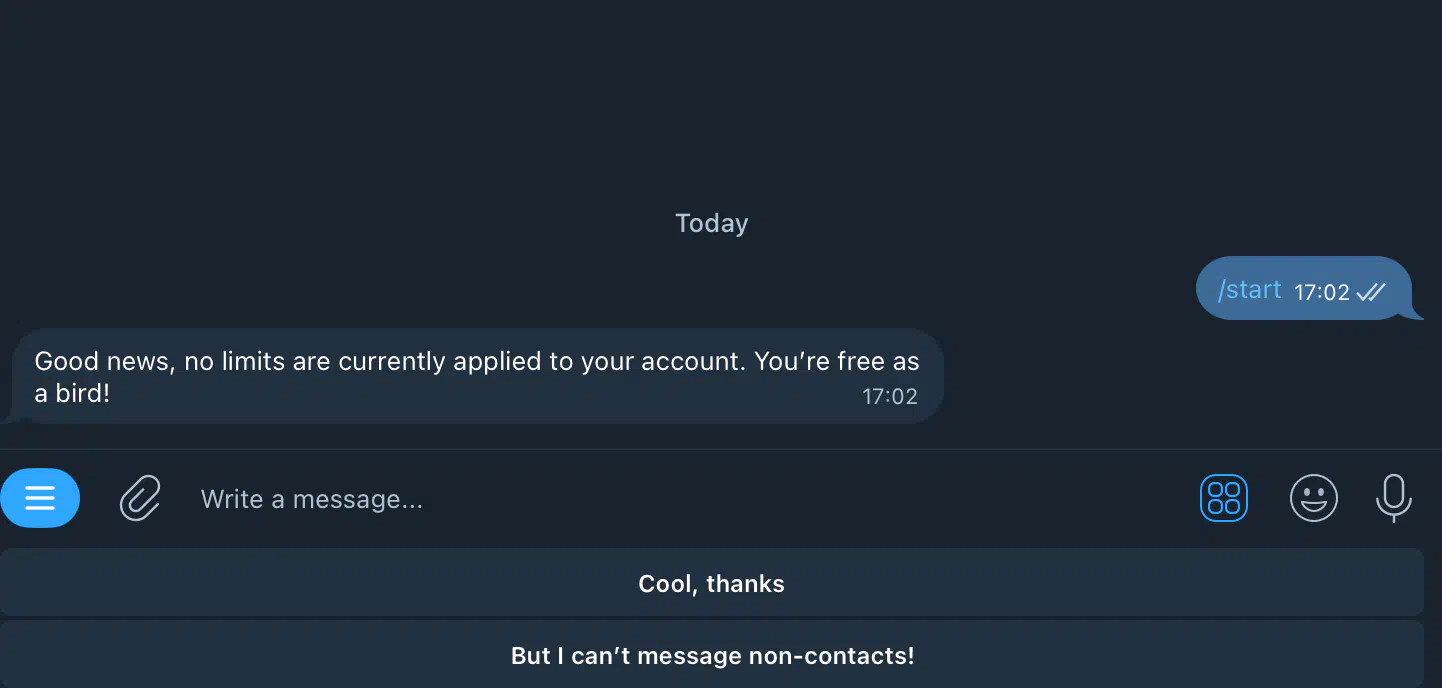This screenshot has width=1442, height=688.
Task: Click the tail of the sent /start bubble
Action: (1416, 311)
